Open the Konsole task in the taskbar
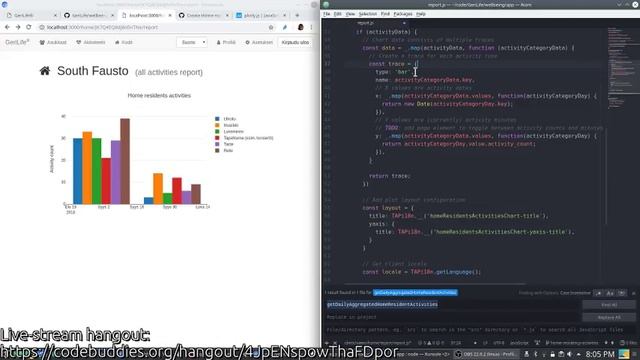This screenshot has height=360, width=640. (x=424, y=354)
